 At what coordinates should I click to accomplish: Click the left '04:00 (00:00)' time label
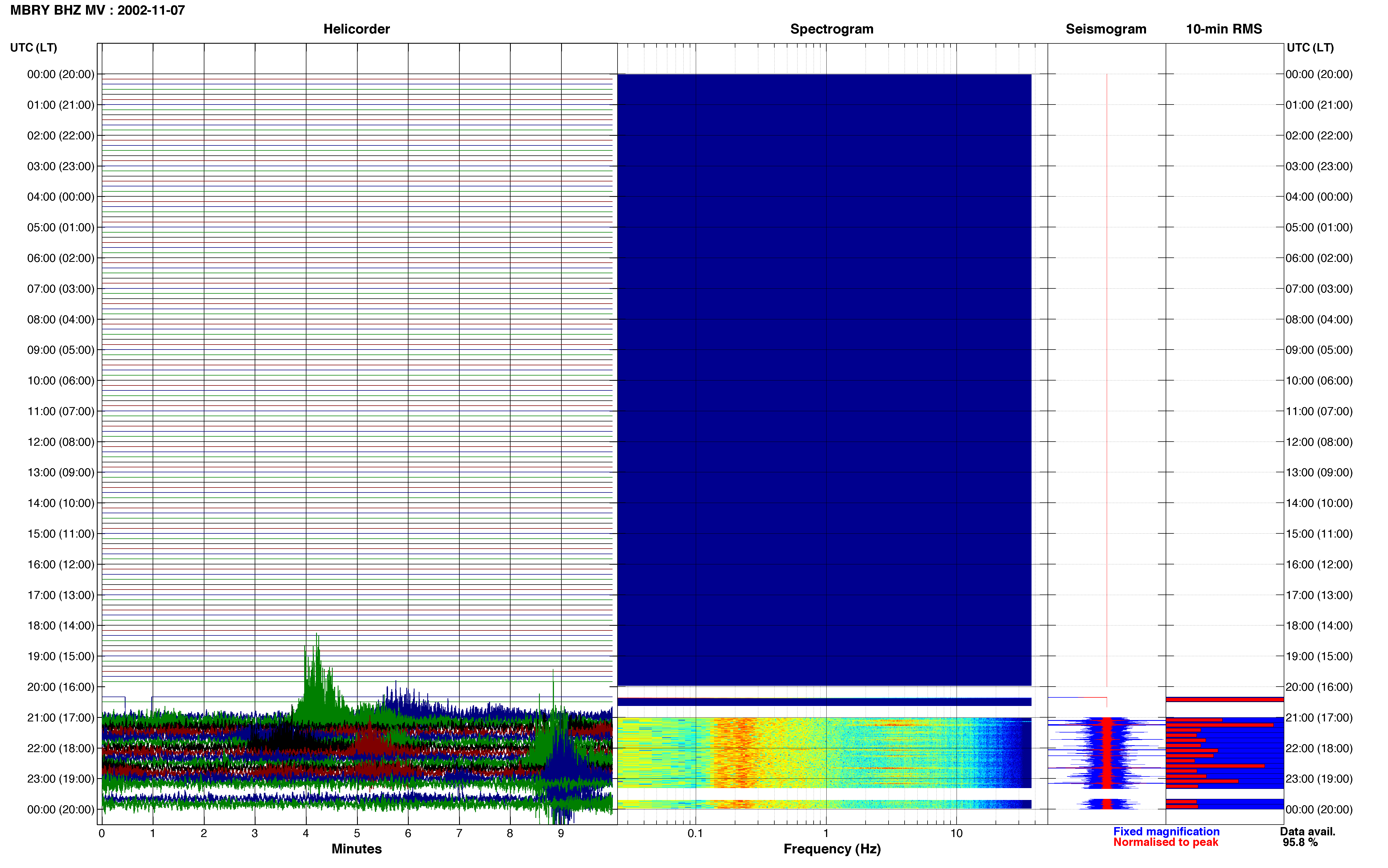61,197
